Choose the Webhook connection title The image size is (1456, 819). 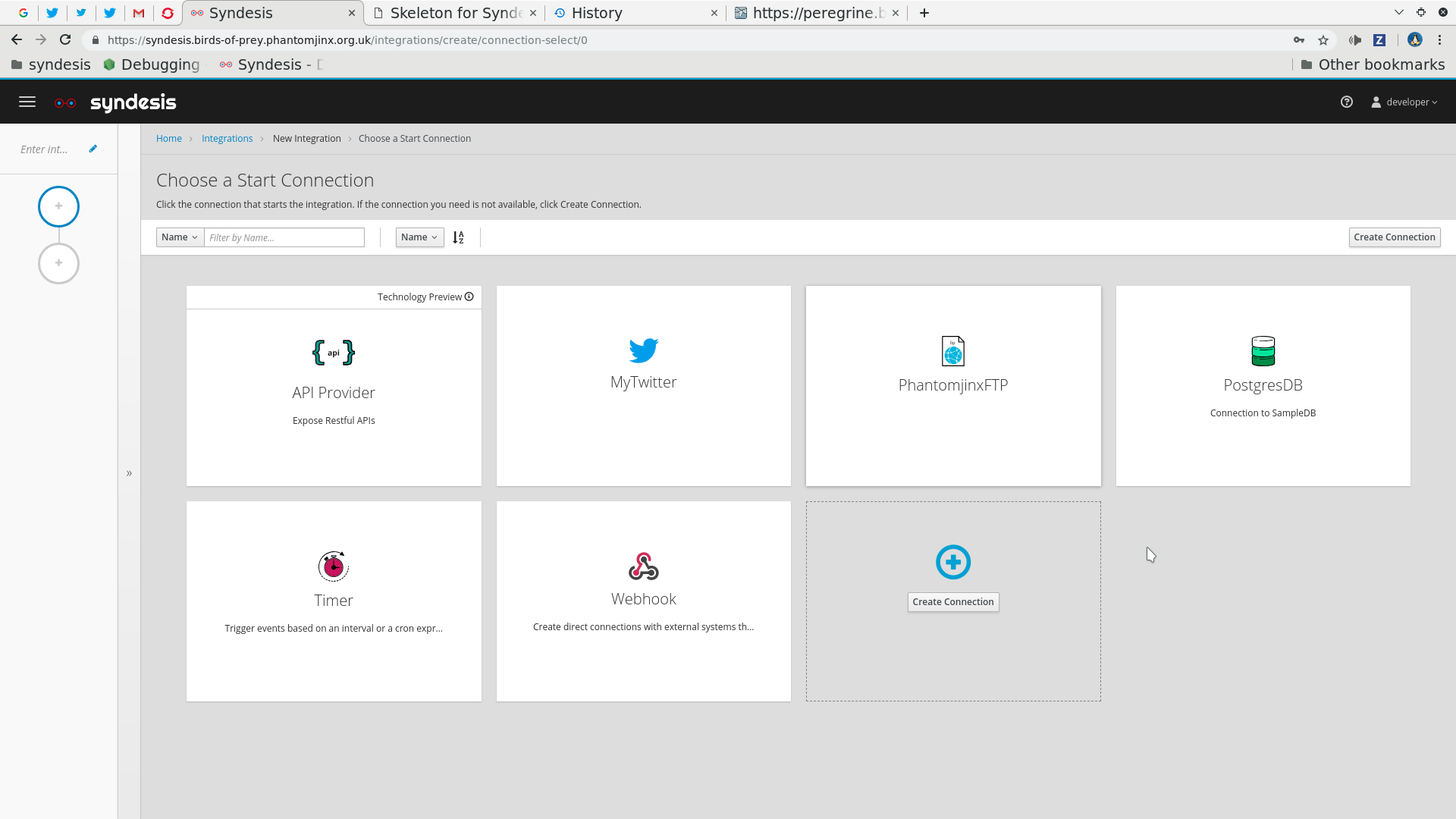click(x=644, y=599)
